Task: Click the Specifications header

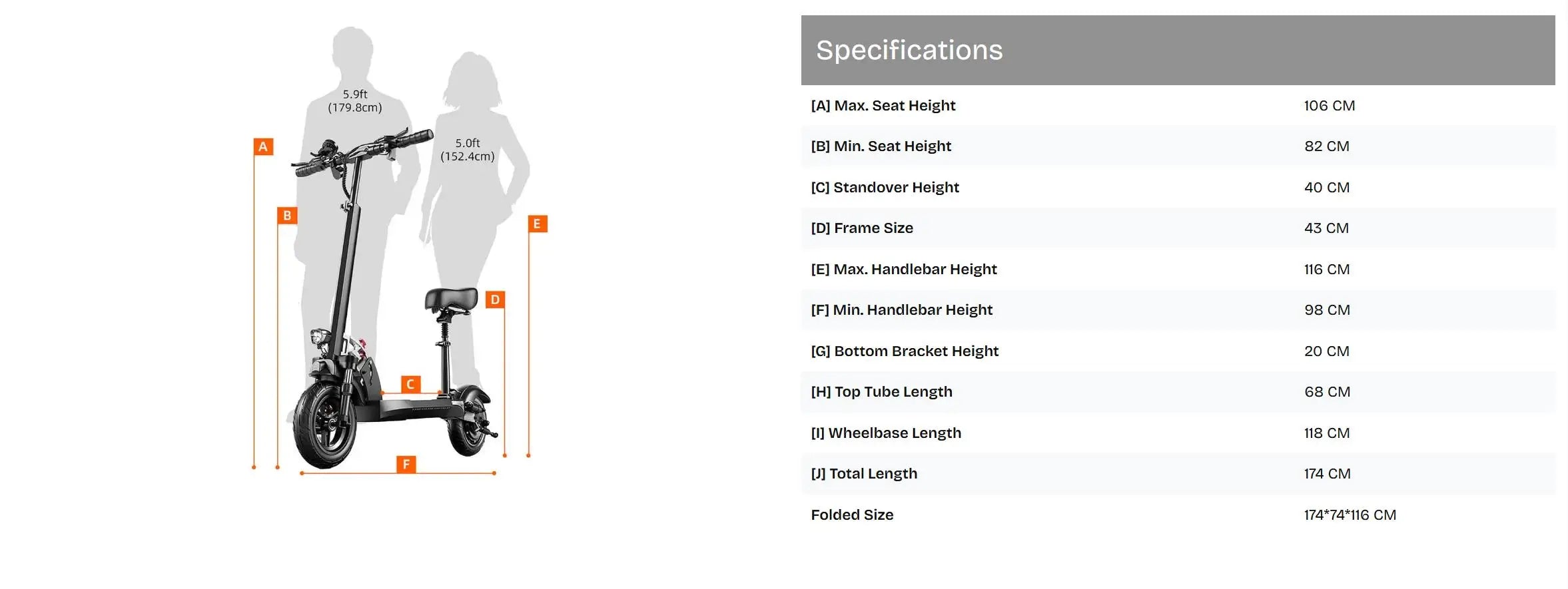Action: [909, 50]
